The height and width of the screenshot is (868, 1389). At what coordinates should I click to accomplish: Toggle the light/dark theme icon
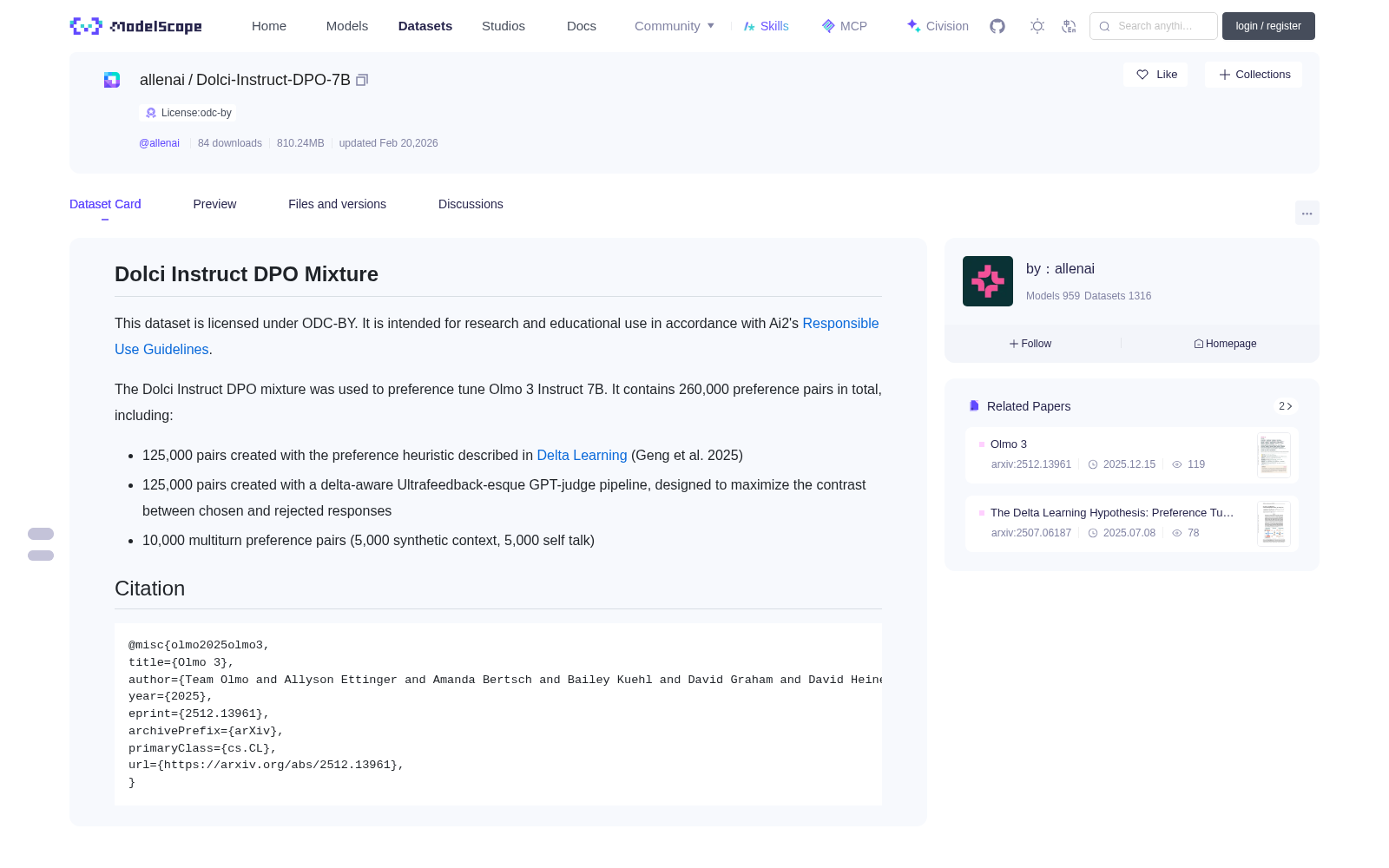(1037, 26)
